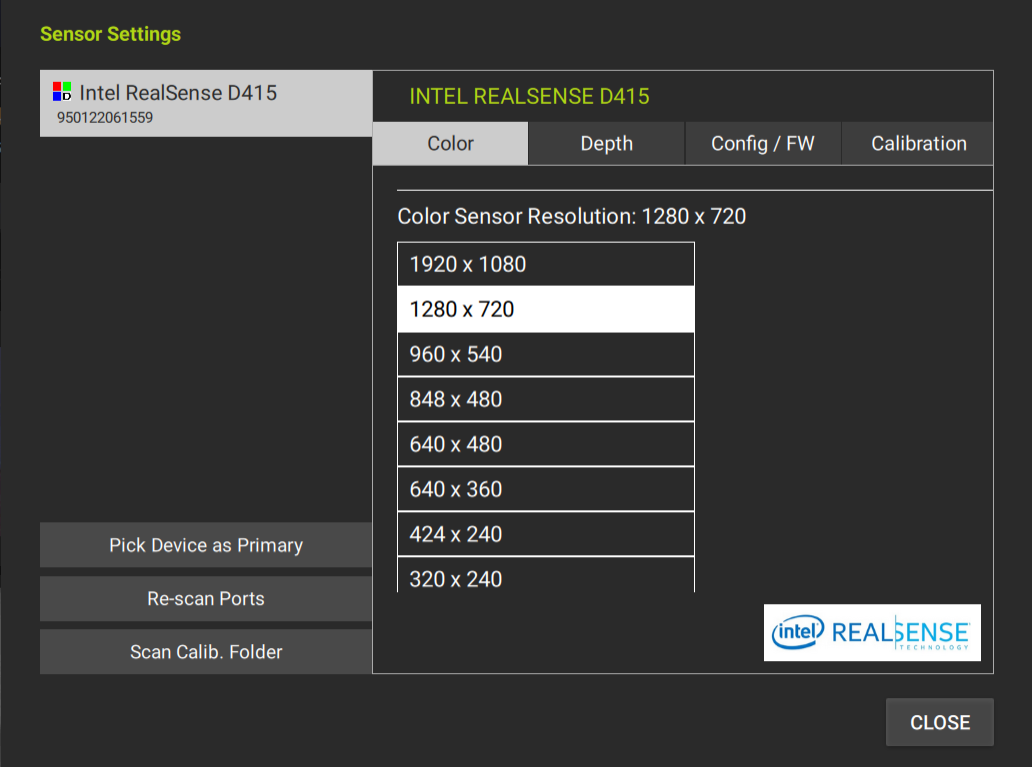This screenshot has height=767, width=1032.
Task: Select the highlighted 1280 x 720 resolution
Action: point(546,309)
